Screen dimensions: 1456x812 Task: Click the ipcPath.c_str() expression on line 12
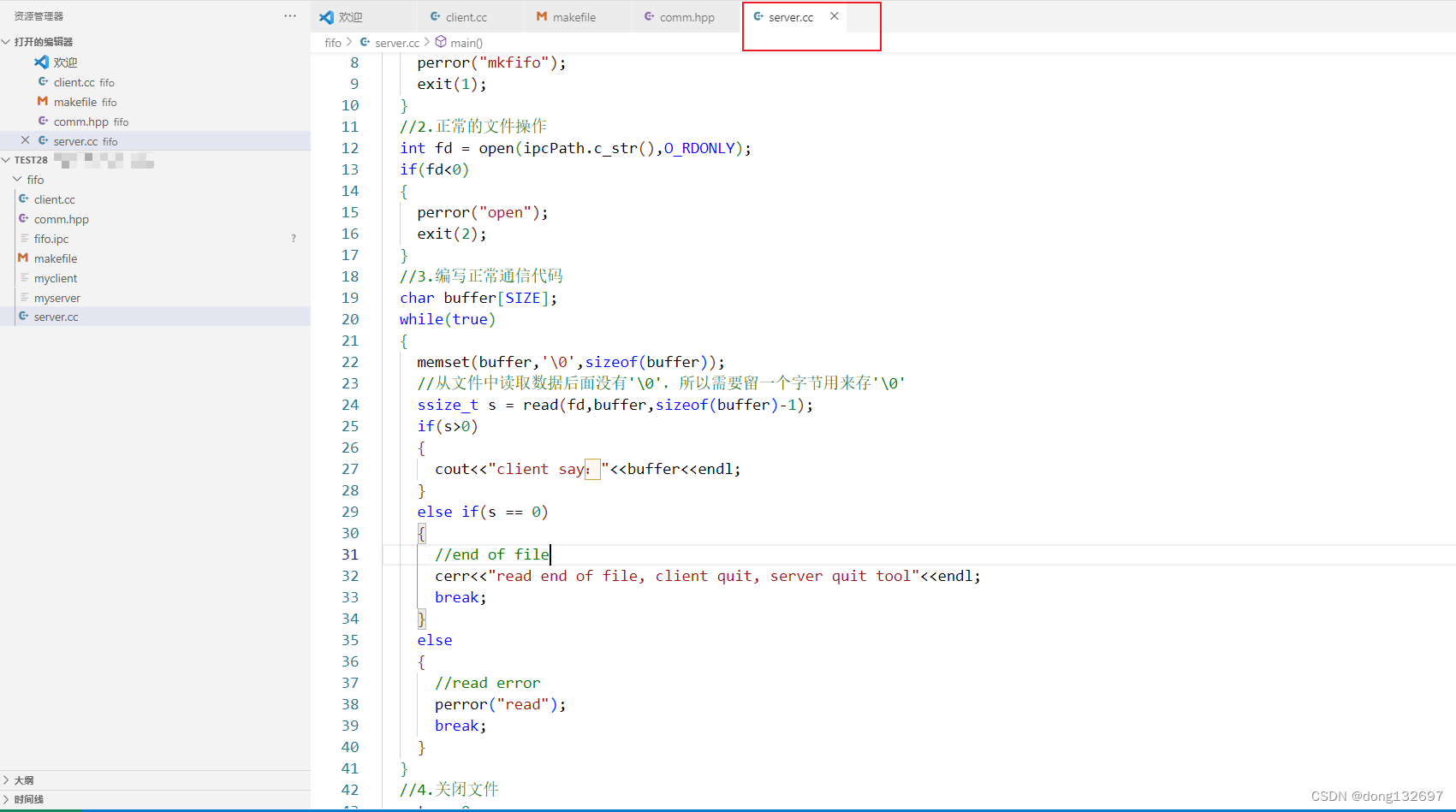(x=589, y=148)
